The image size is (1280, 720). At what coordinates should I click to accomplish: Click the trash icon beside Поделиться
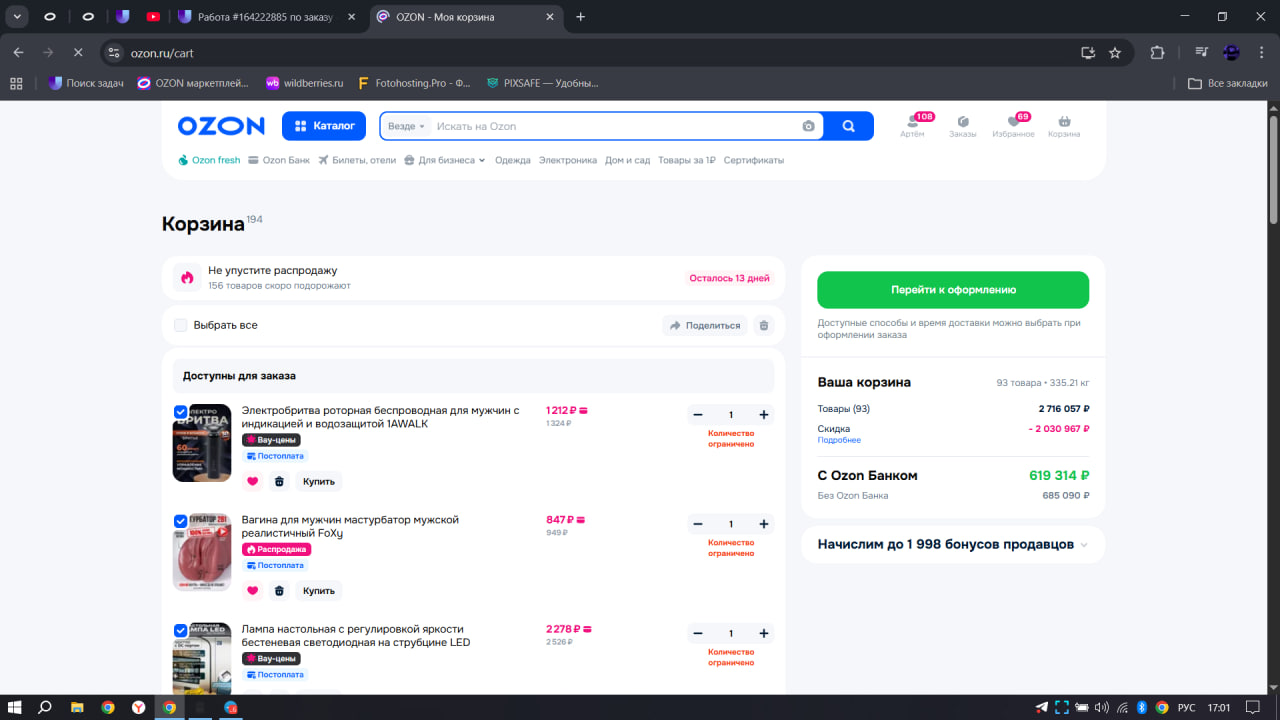764,325
